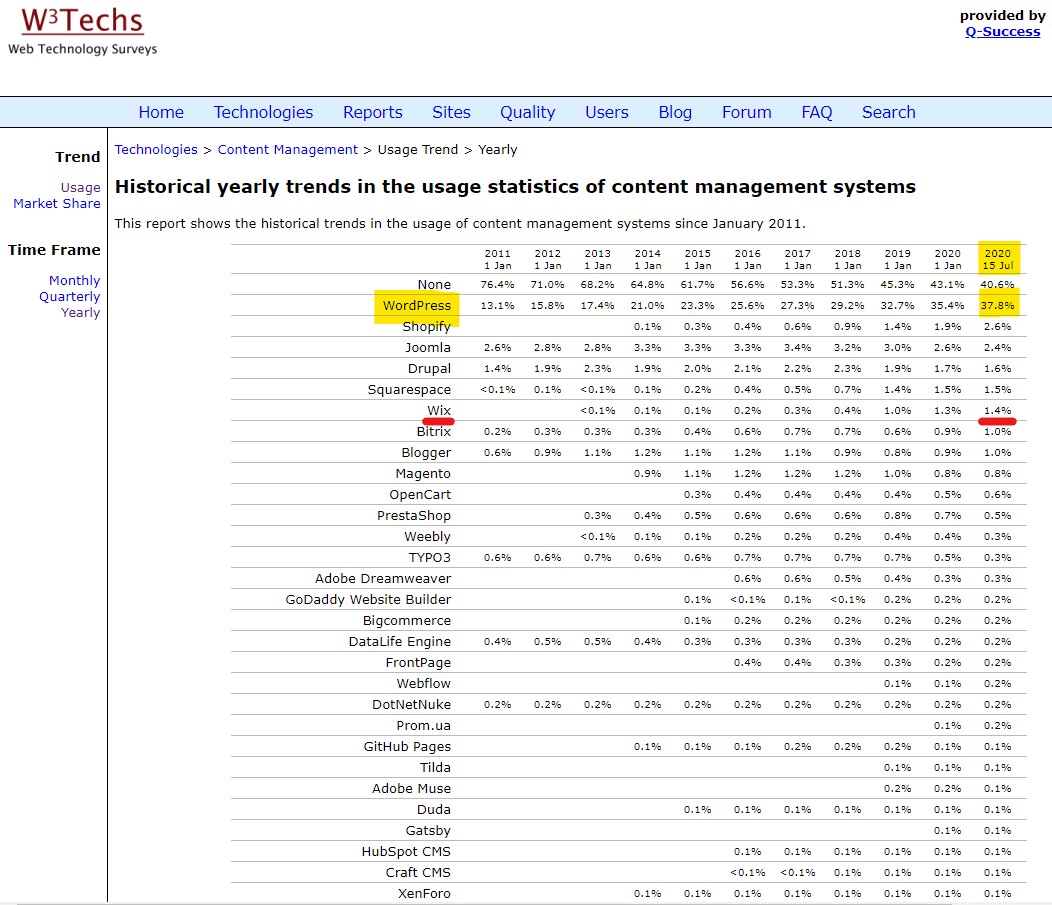
Task: Switch time frame to Yearly
Action: pos(81,313)
